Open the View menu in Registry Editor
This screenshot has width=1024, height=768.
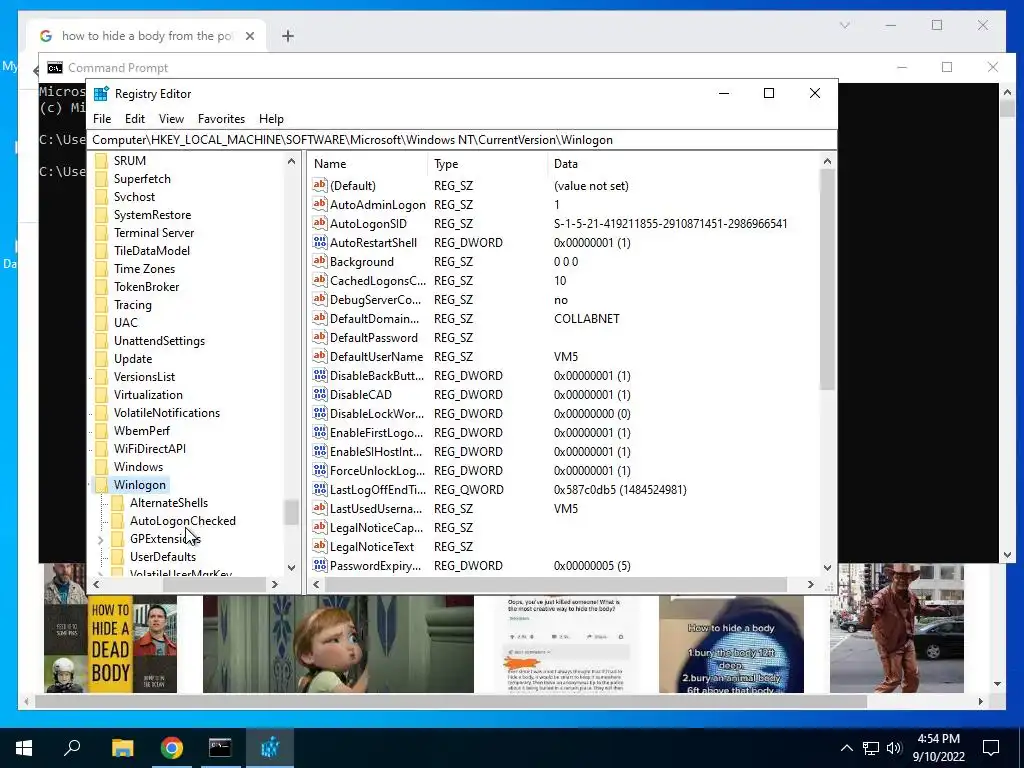point(171,119)
